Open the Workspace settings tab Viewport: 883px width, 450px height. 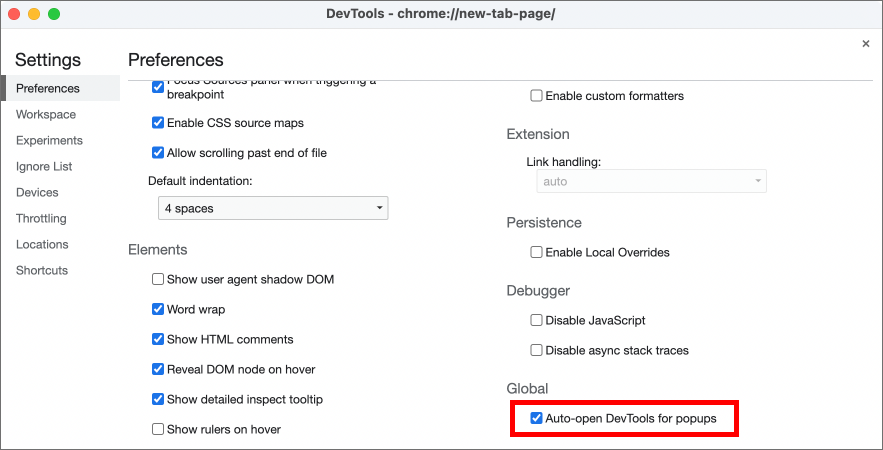click(x=46, y=115)
